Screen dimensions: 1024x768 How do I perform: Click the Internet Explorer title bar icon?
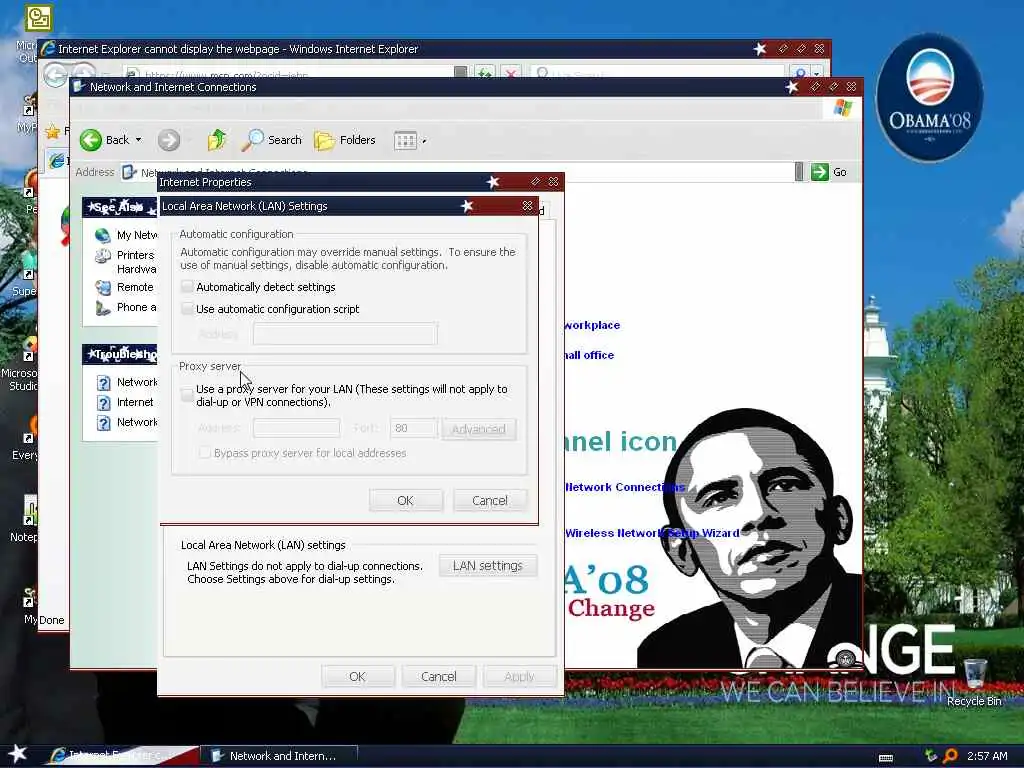[x=48, y=48]
